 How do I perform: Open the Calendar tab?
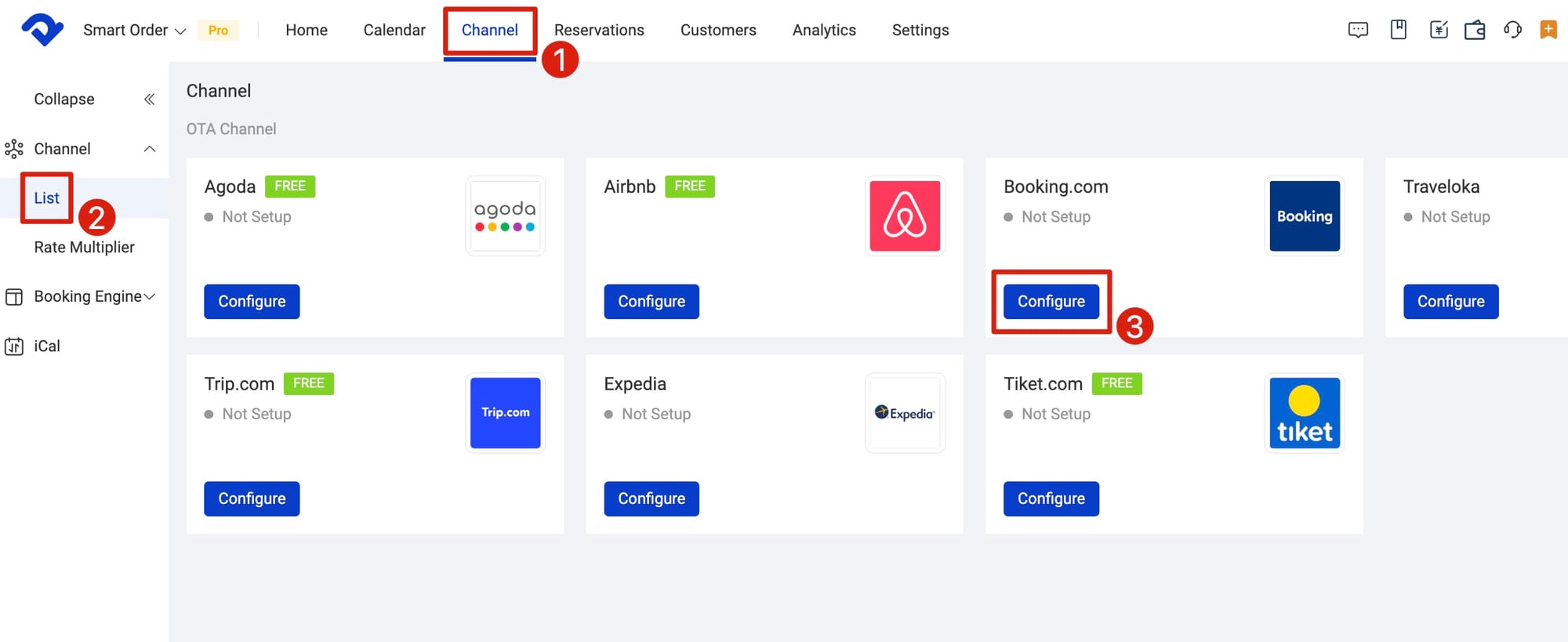pos(394,30)
